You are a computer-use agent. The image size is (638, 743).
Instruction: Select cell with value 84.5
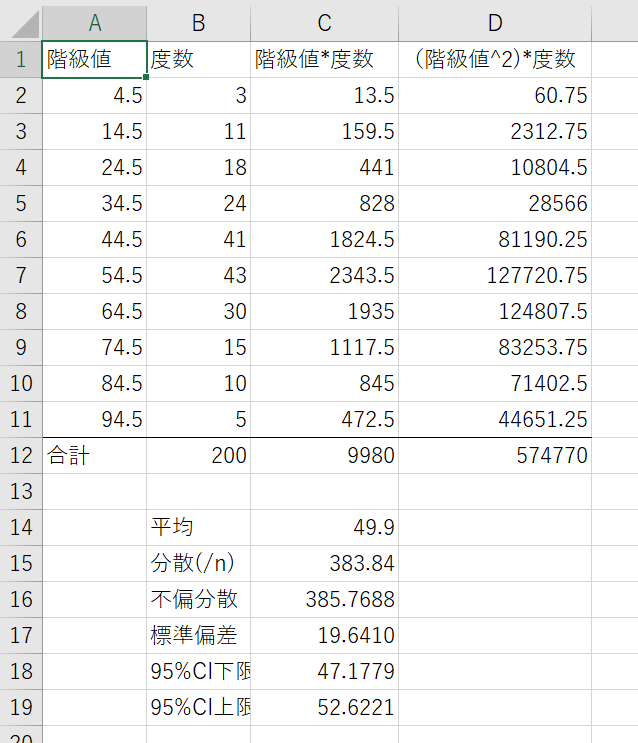[x=94, y=383]
